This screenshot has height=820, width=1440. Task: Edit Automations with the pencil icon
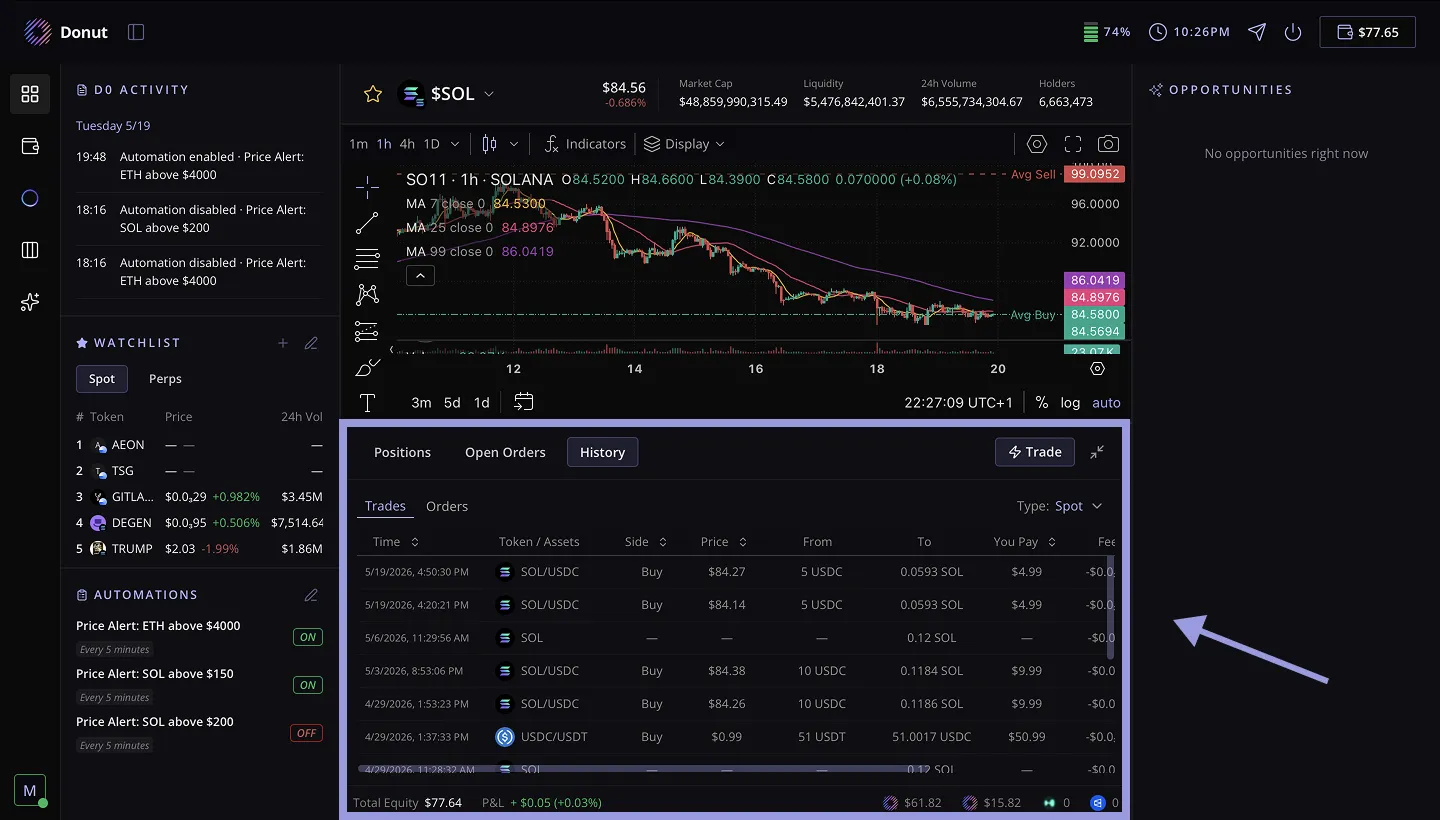point(311,595)
